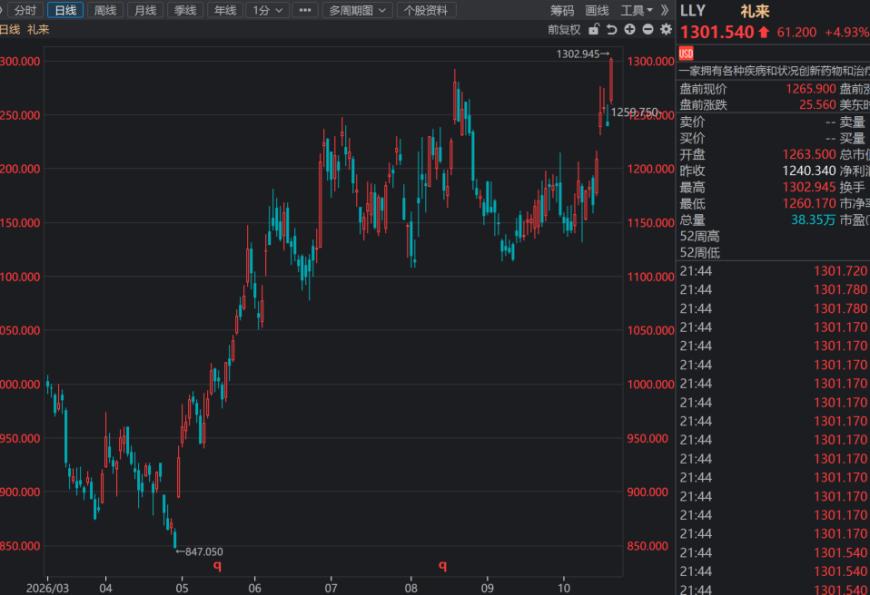Click the 买价 bid price label
Image resolution: width=870 pixels, height=595 pixels.
tap(692, 138)
